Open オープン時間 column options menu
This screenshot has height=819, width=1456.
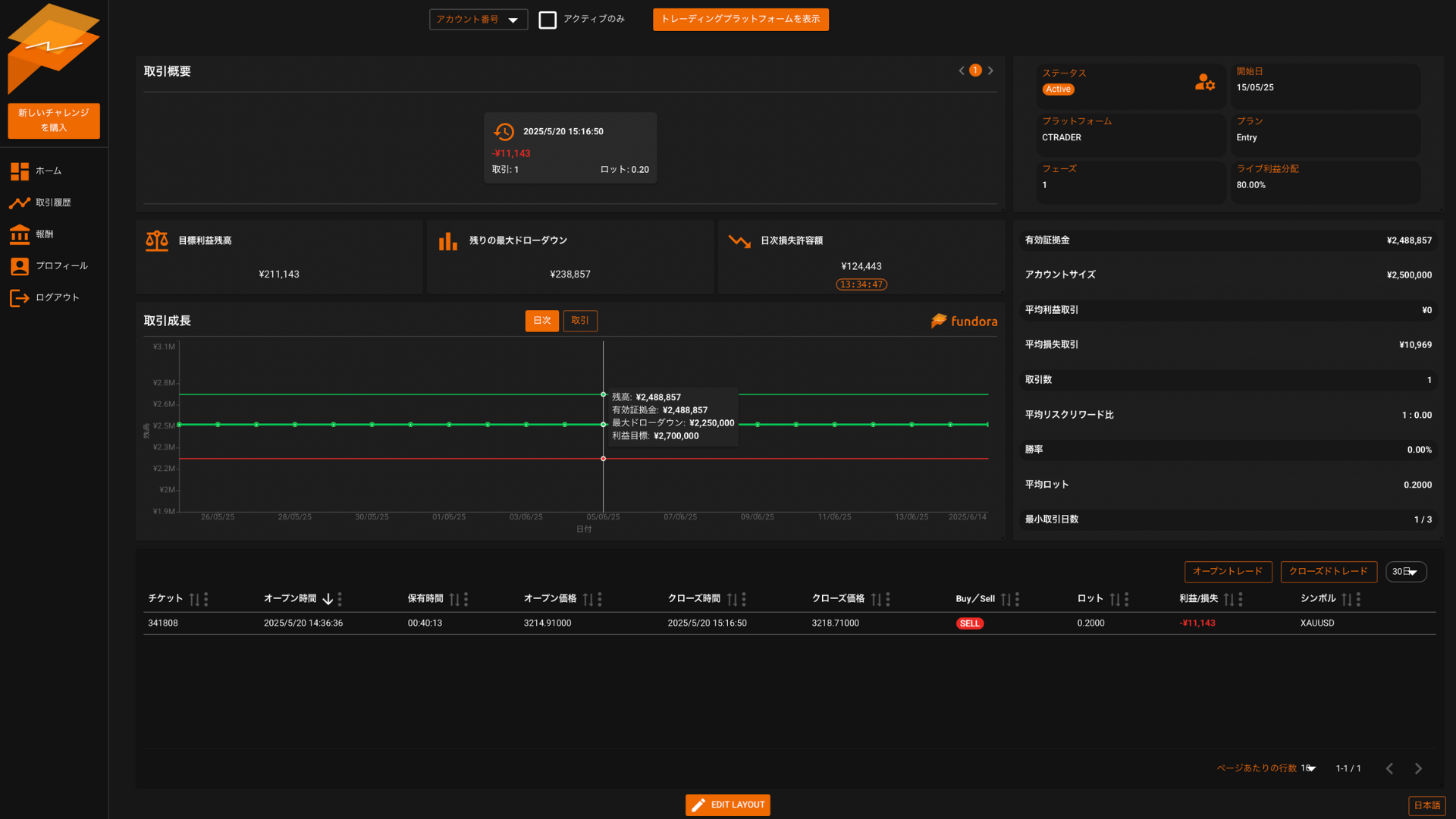pyautogui.click(x=340, y=600)
